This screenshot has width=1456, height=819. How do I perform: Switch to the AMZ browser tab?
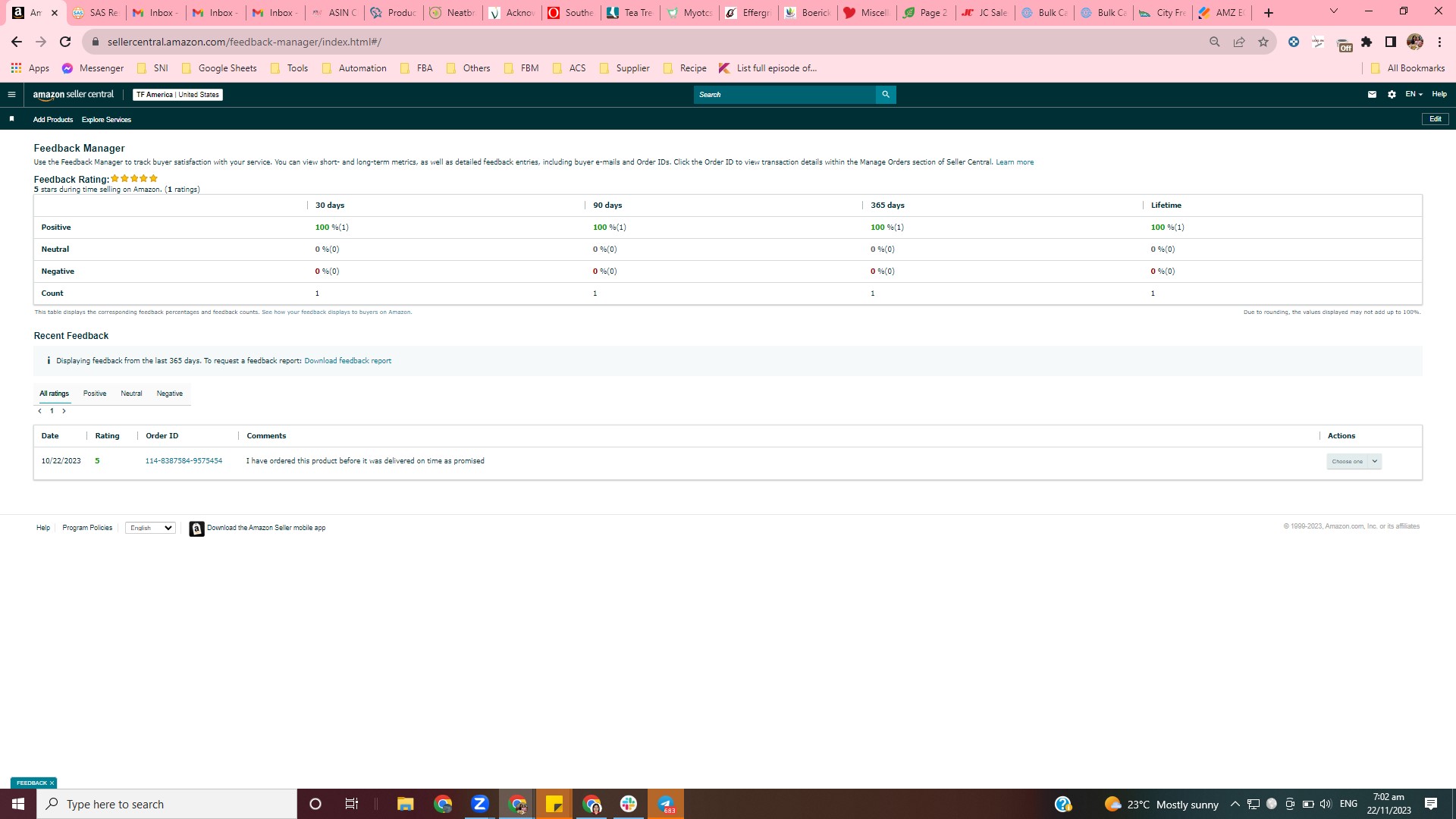coord(1222,13)
